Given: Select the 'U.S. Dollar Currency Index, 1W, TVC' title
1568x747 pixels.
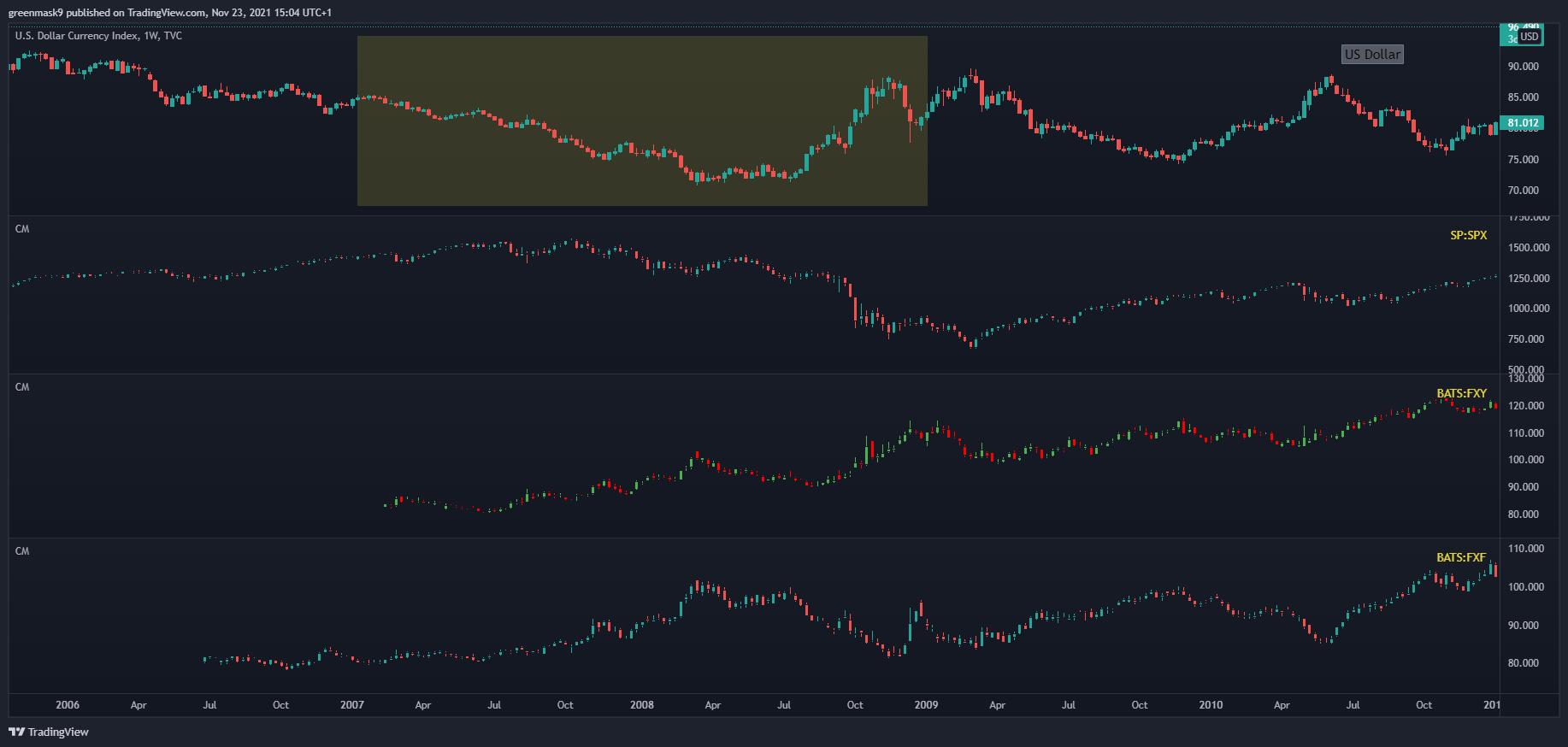Looking at the screenshot, I should coord(98,36).
